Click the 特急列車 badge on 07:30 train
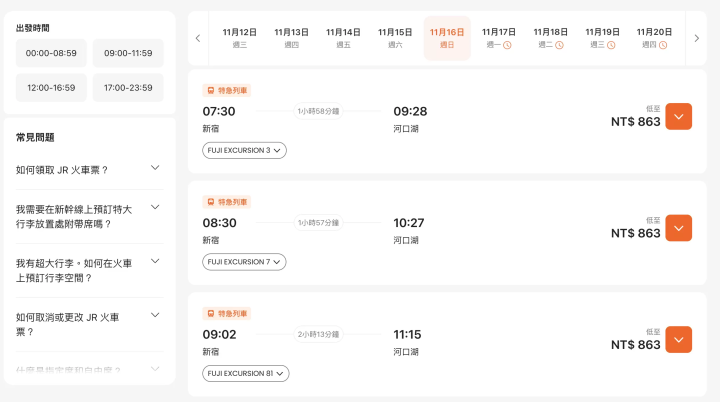The height and width of the screenshot is (402, 720). click(x=226, y=90)
